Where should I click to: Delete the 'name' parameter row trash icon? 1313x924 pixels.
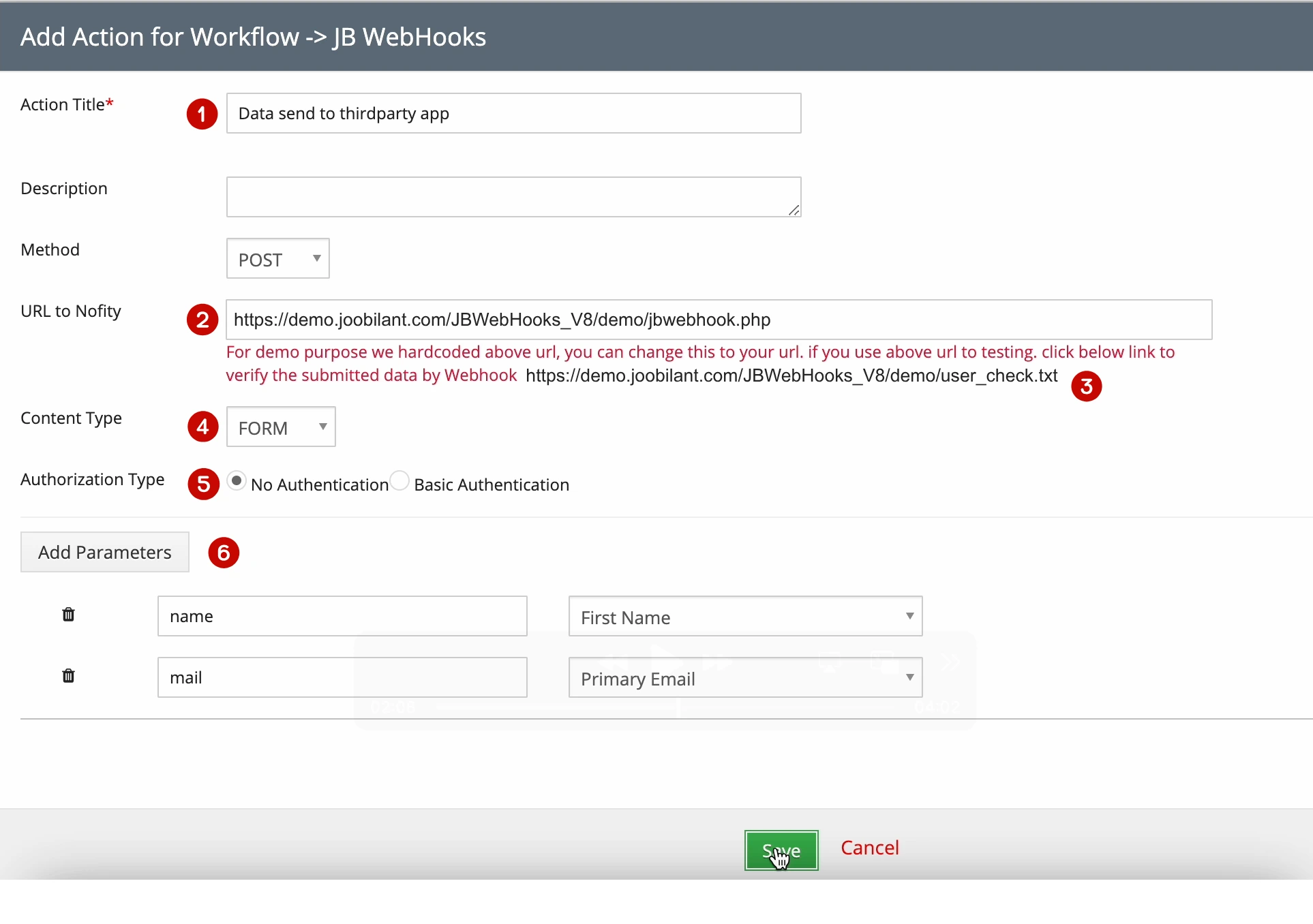click(68, 615)
